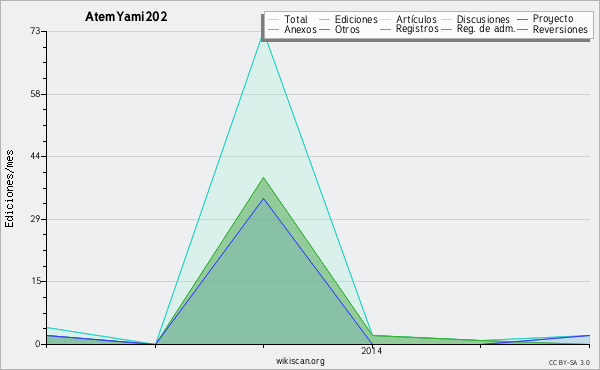Click the red Reversiones legend line swatch

pyautogui.click(x=522, y=29)
